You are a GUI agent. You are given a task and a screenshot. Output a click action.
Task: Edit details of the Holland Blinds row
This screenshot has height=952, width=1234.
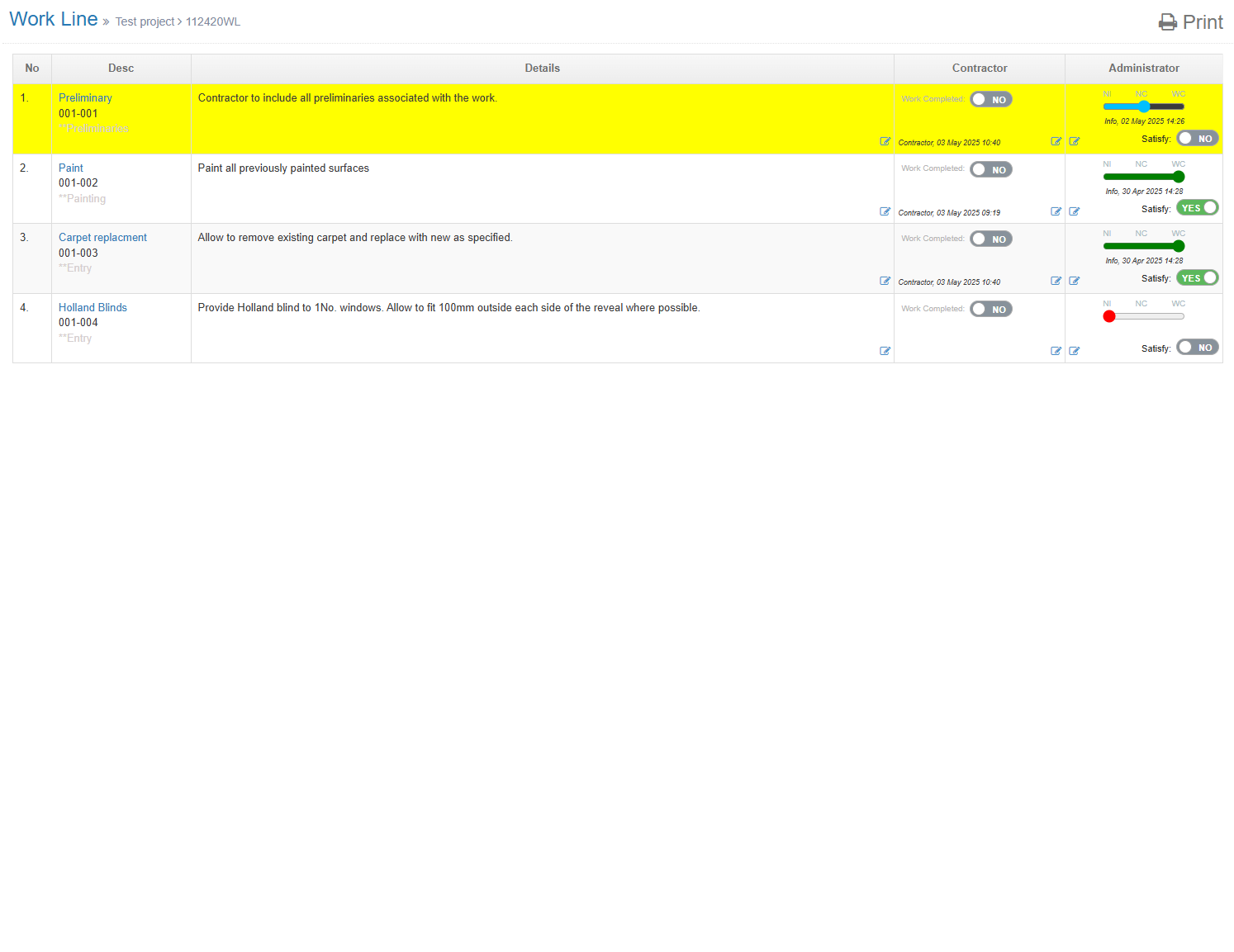[885, 352]
